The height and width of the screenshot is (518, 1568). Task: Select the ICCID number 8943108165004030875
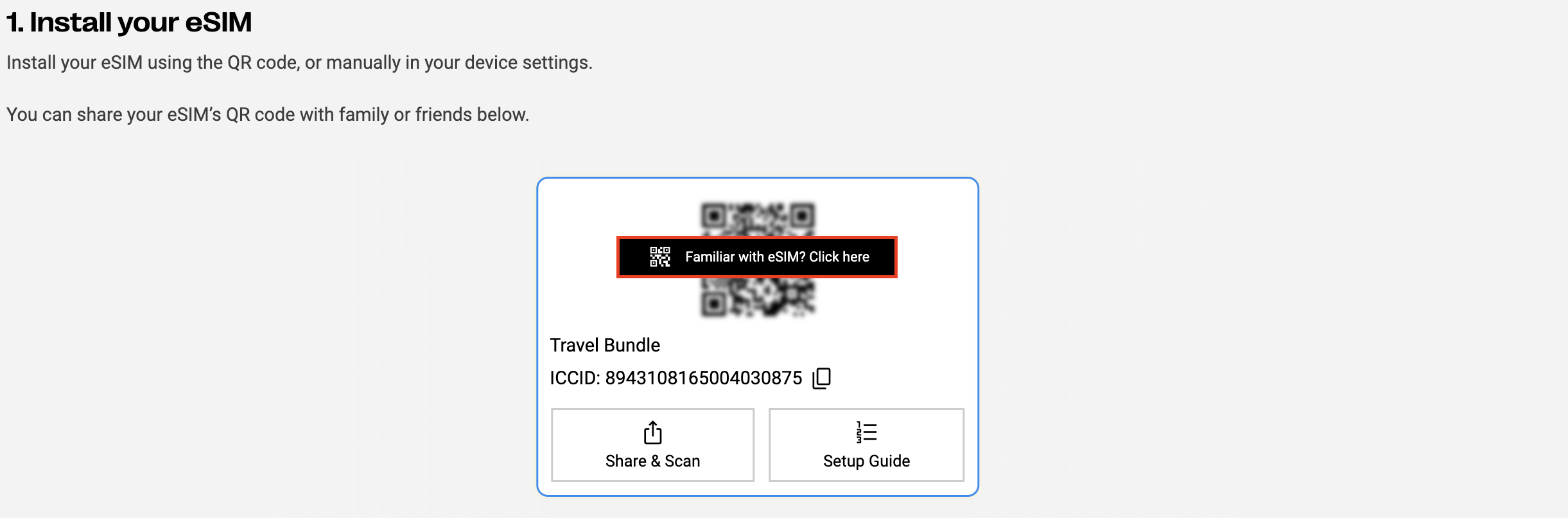tap(704, 378)
